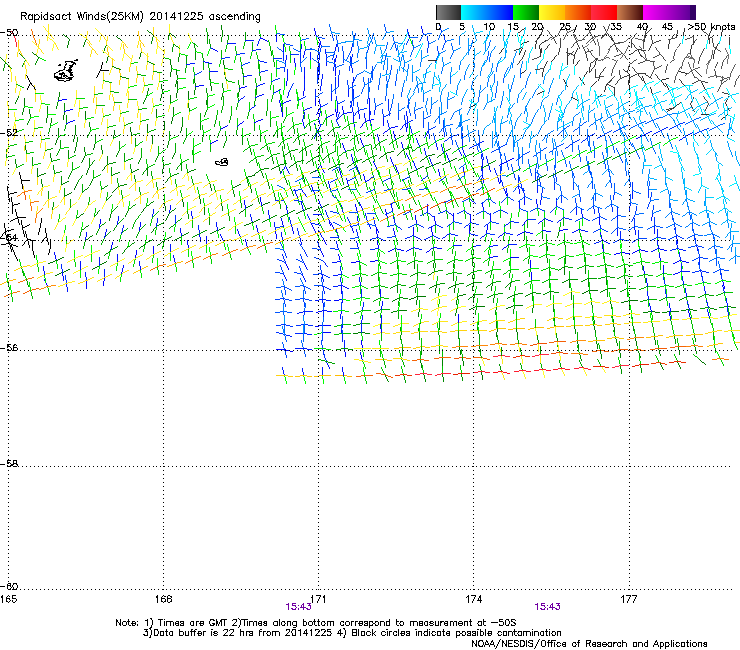Click the title 'Rapidsact Winds(25KM) 20141225 ascending'
740x650 pixels.
coord(140,17)
